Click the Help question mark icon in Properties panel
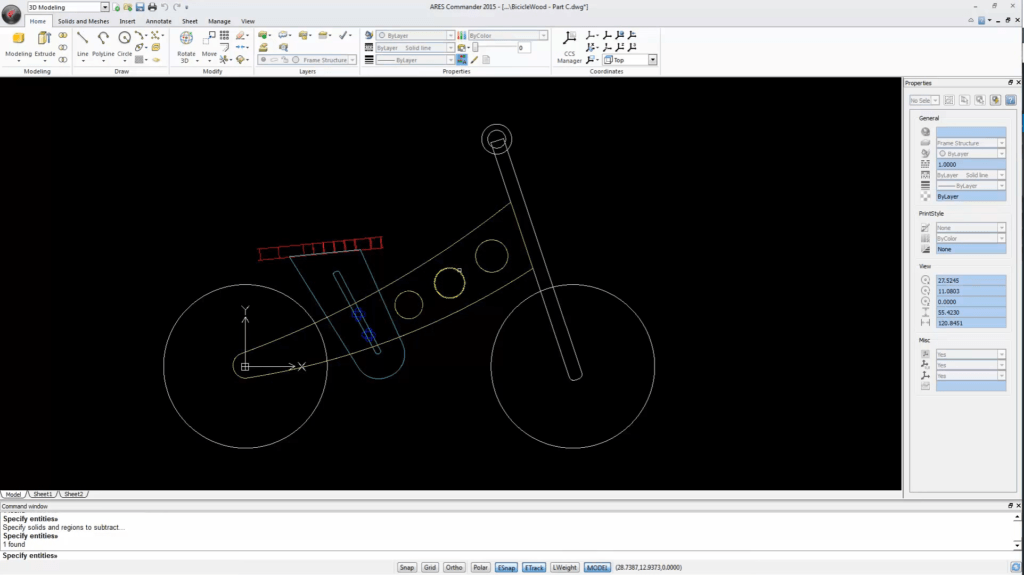Screen dimensions: 1024x575 click(1010, 100)
